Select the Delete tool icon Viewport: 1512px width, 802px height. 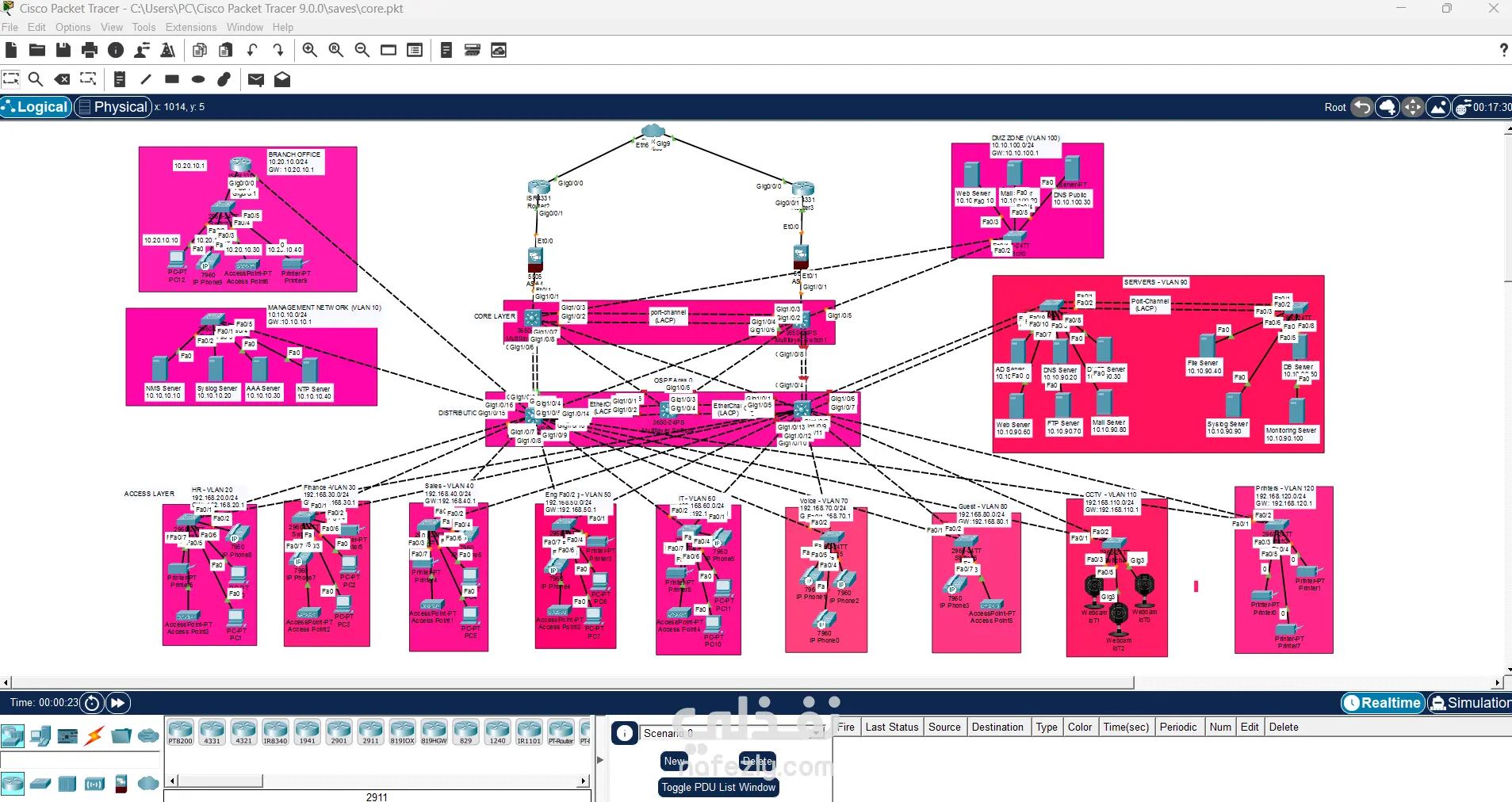62,79
